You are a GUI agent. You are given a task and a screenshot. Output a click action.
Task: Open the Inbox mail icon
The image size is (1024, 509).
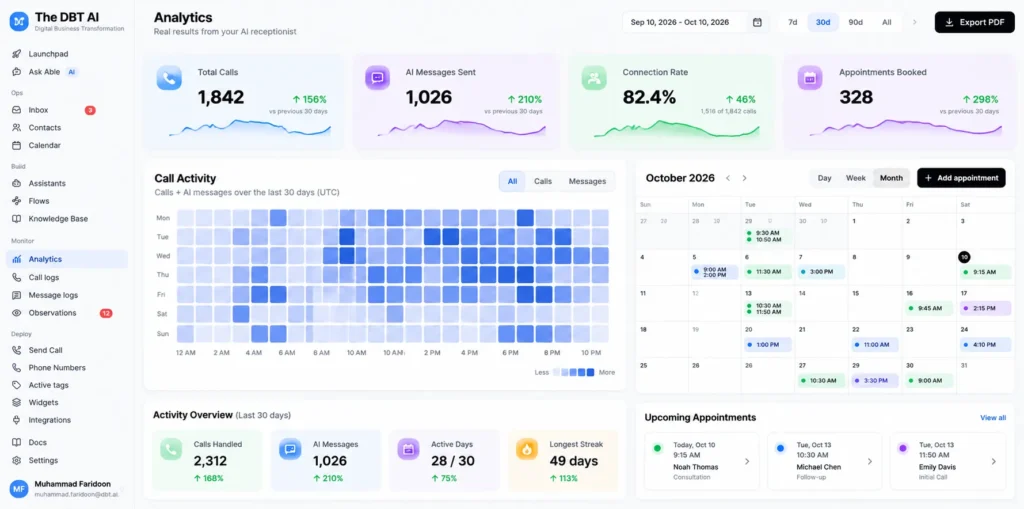coord(17,110)
